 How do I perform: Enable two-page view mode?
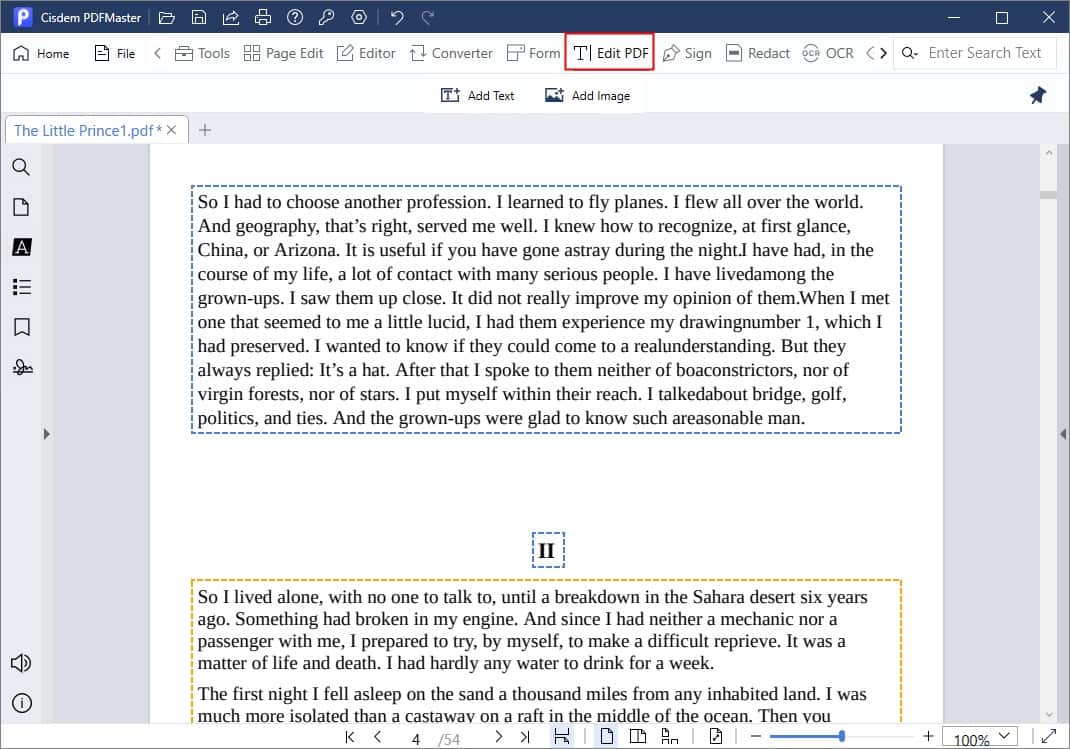[x=639, y=735]
